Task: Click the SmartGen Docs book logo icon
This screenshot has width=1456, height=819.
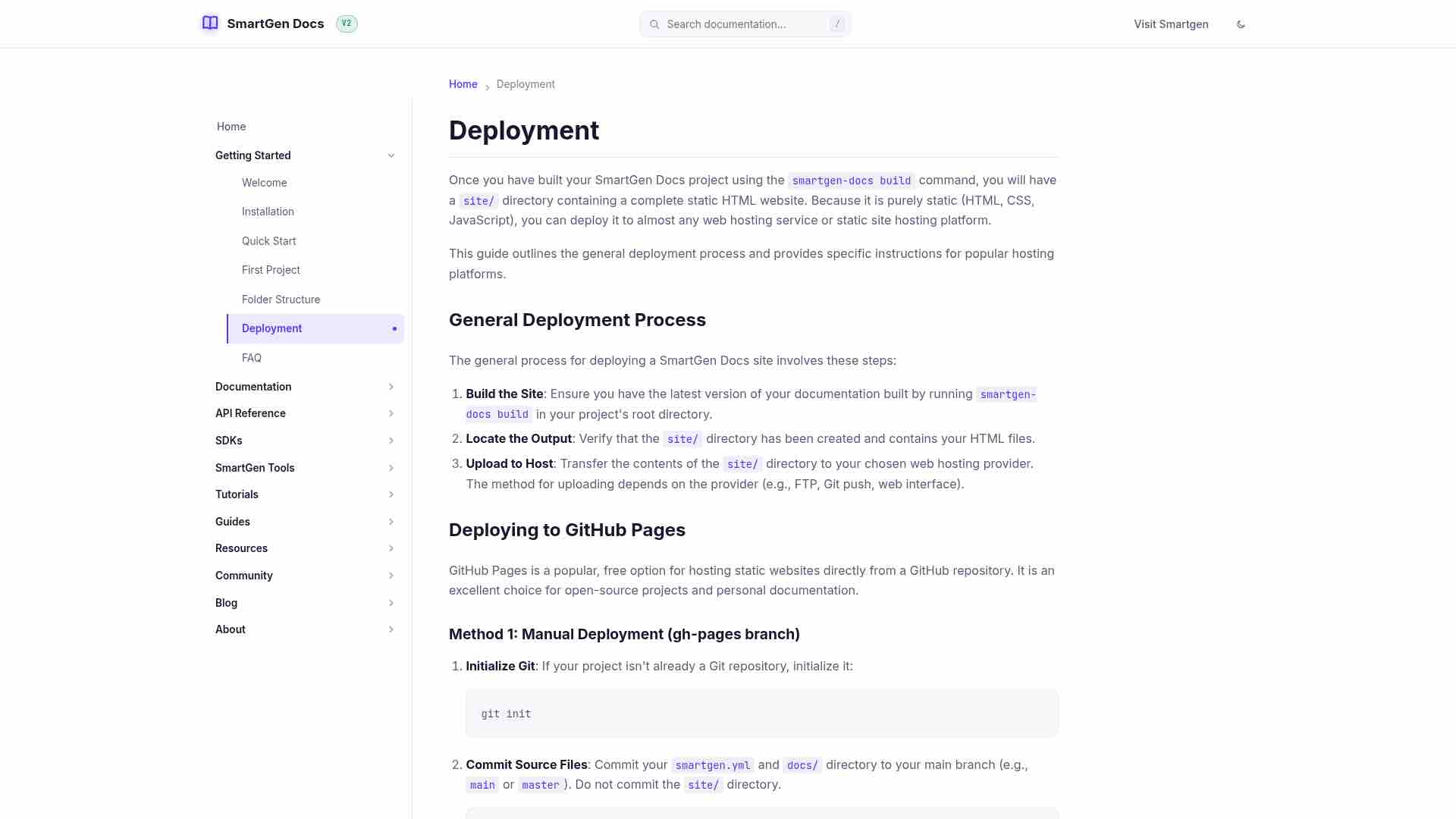Action: click(210, 24)
